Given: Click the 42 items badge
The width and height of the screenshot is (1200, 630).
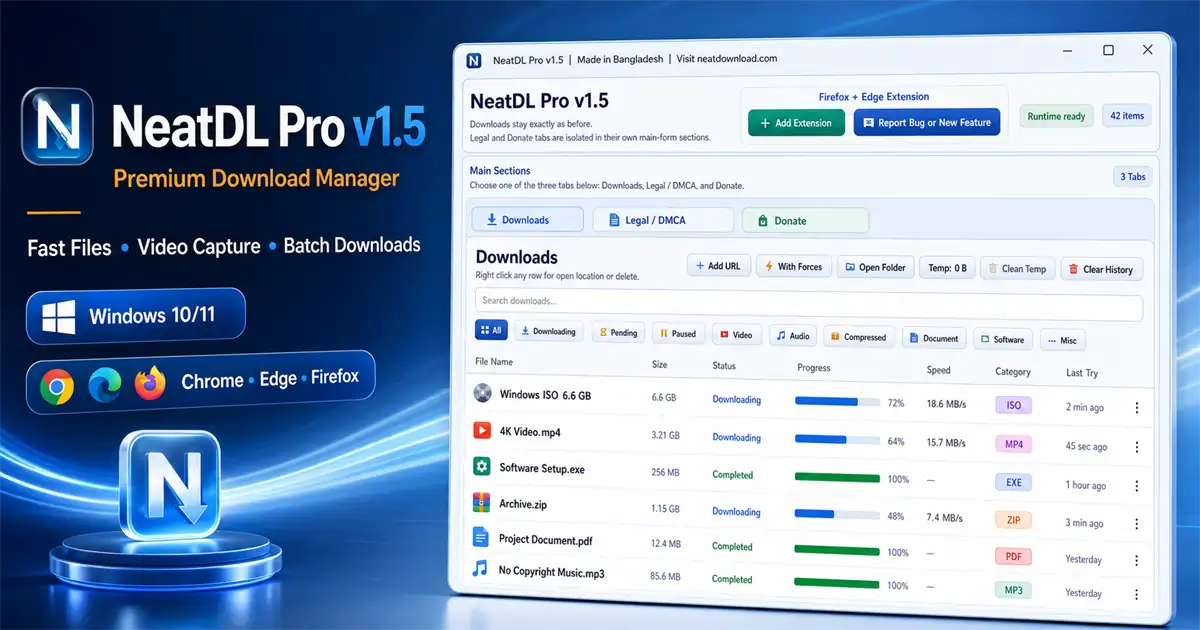Looking at the screenshot, I should 1127,116.
